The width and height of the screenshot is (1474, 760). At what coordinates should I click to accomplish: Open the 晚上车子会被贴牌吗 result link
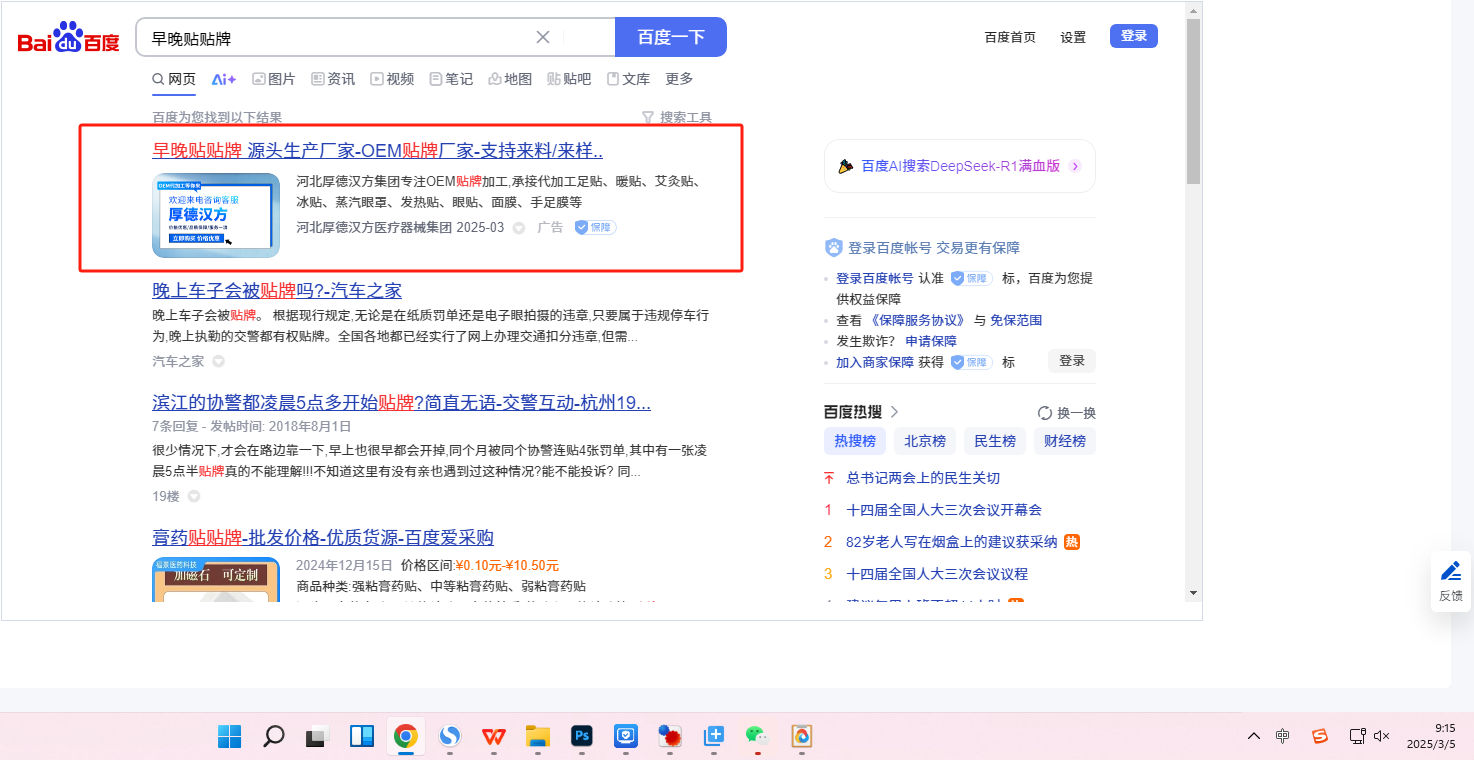276,291
